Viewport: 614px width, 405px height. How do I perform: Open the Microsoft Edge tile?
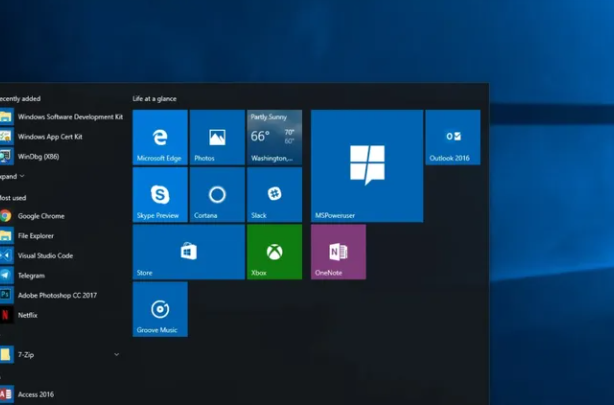pos(160,137)
